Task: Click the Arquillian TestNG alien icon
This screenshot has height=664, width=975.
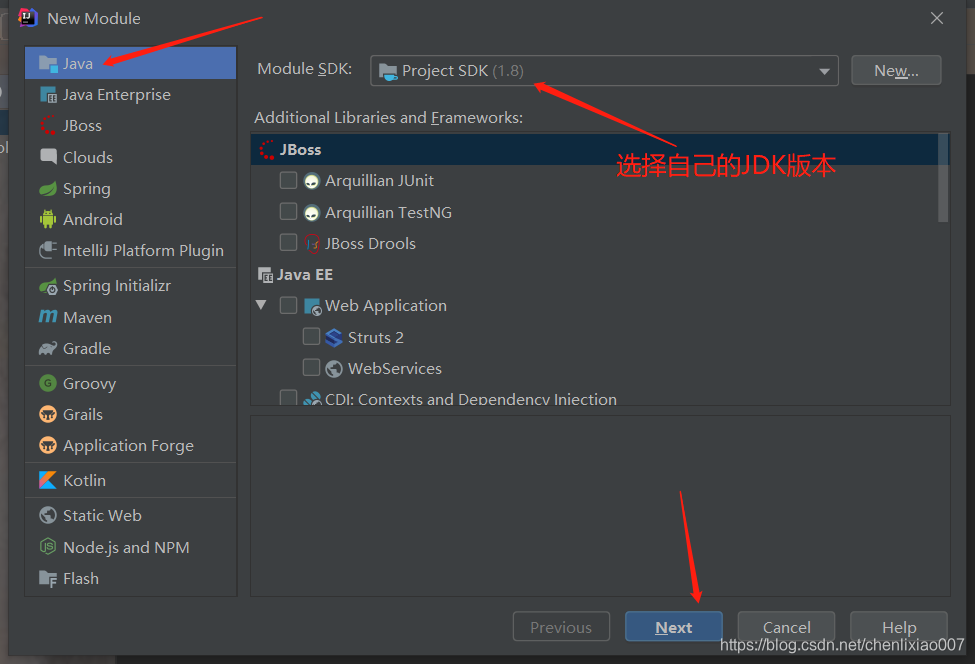Action: (312, 213)
